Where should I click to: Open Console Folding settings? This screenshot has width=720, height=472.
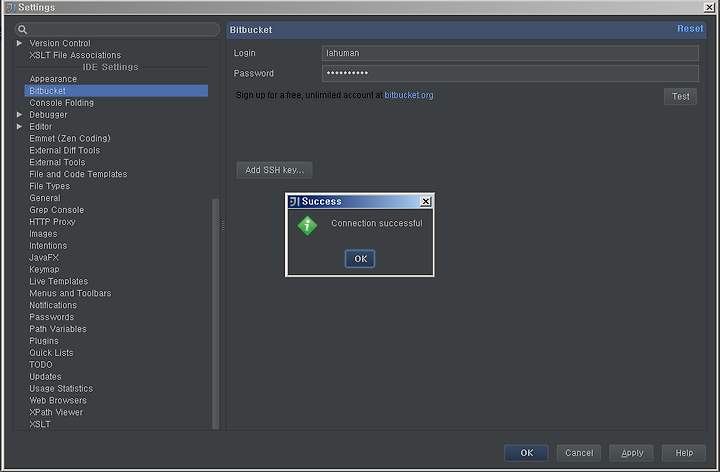click(62, 103)
